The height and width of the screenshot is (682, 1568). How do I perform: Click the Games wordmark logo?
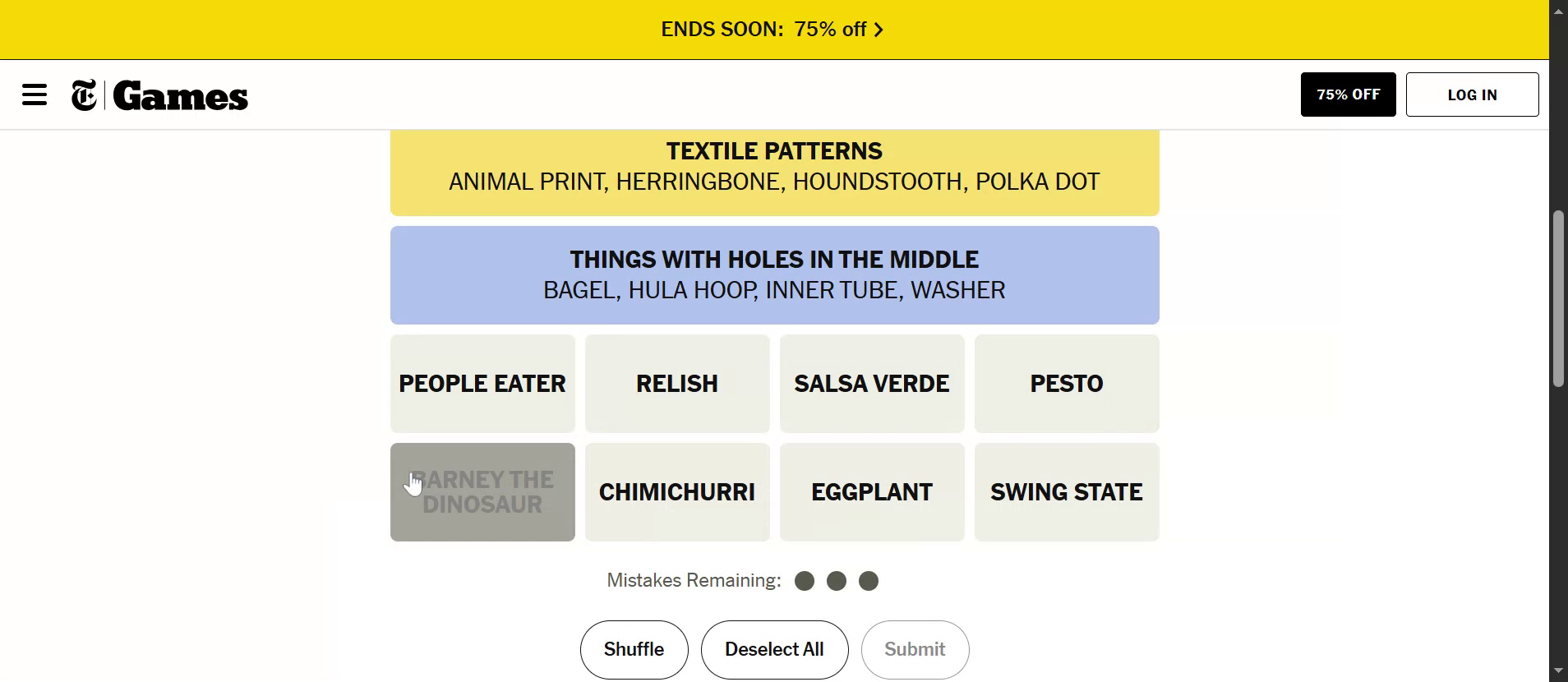[x=181, y=96]
